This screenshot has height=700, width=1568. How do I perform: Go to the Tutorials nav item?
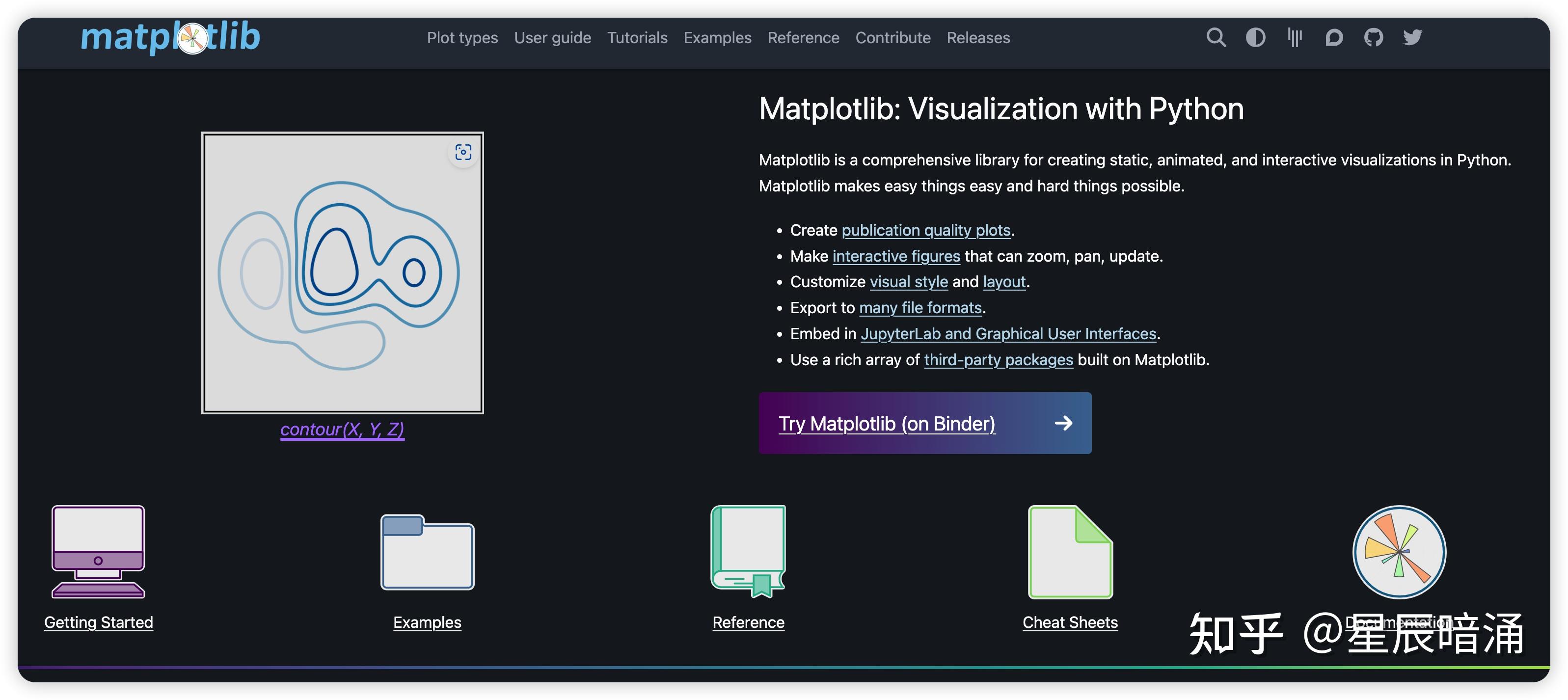637,38
